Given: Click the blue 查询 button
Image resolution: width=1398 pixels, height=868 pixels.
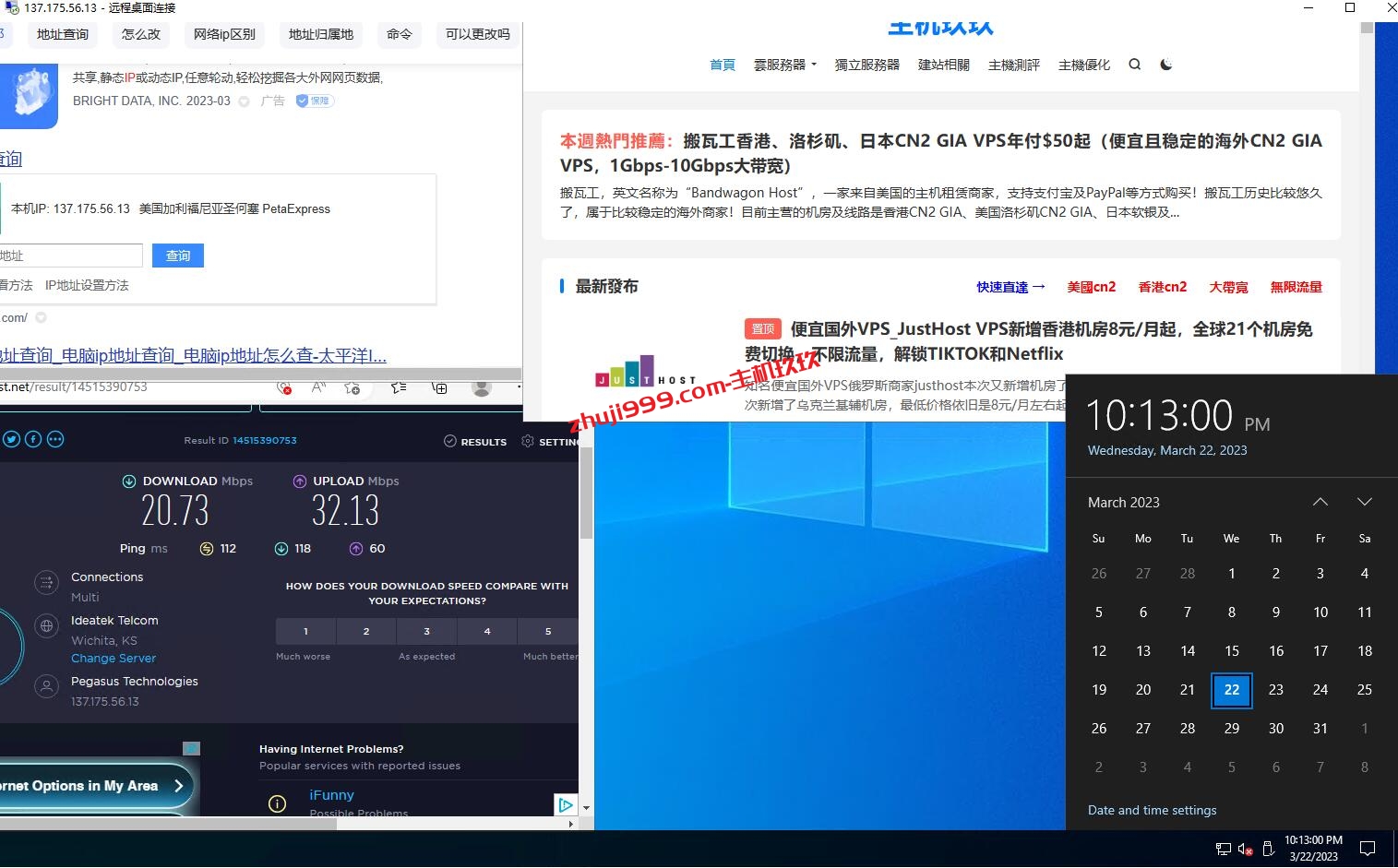Looking at the screenshot, I should [178, 256].
